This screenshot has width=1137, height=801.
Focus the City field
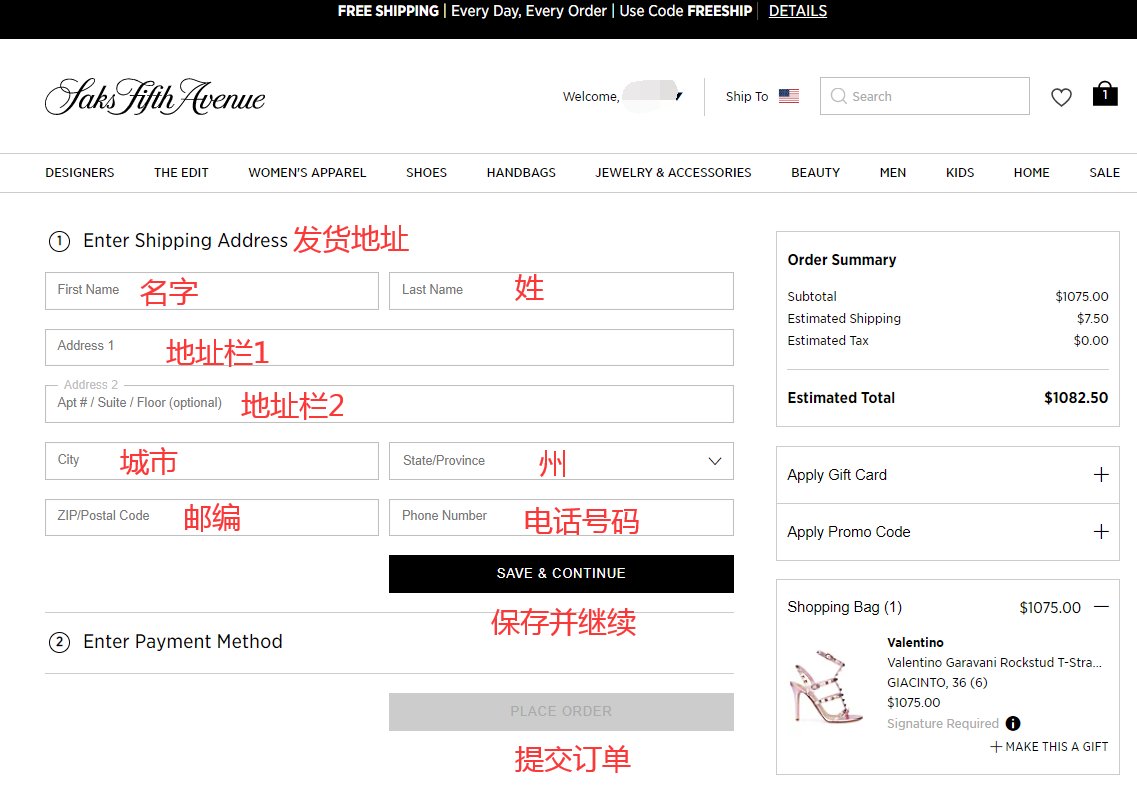tap(212, 461)
